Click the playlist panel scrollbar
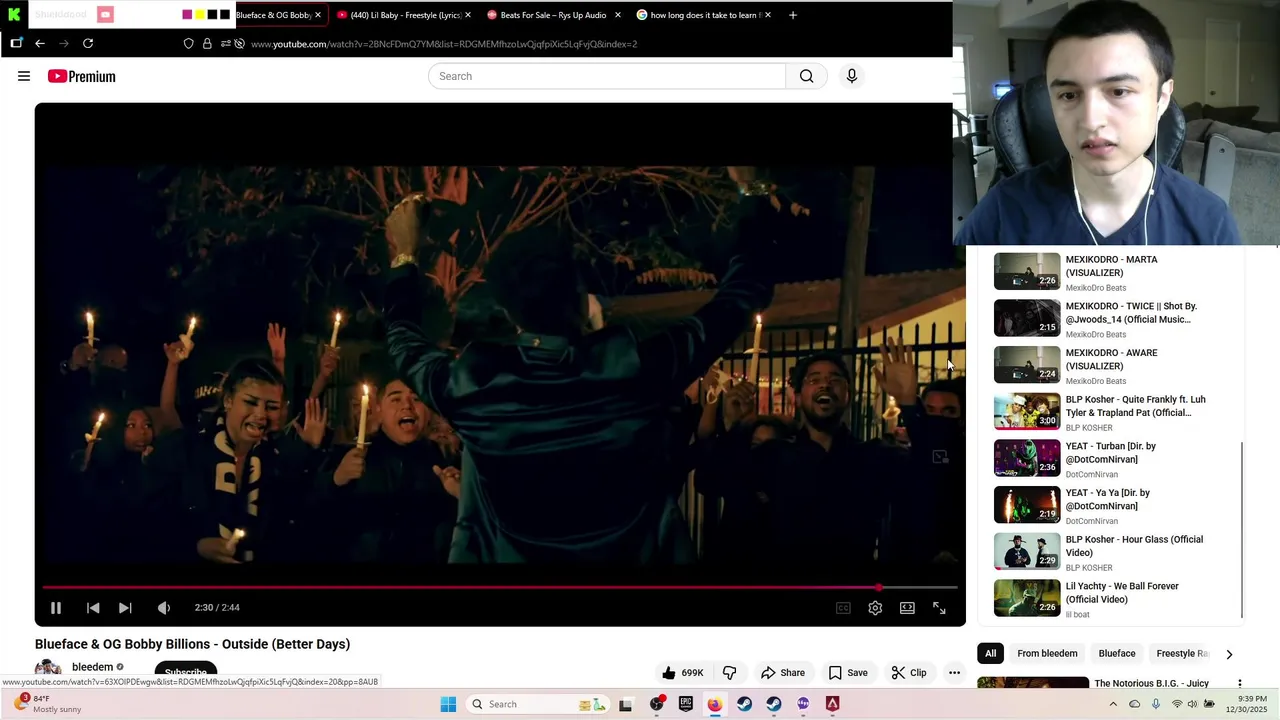 click(1241, 530)
